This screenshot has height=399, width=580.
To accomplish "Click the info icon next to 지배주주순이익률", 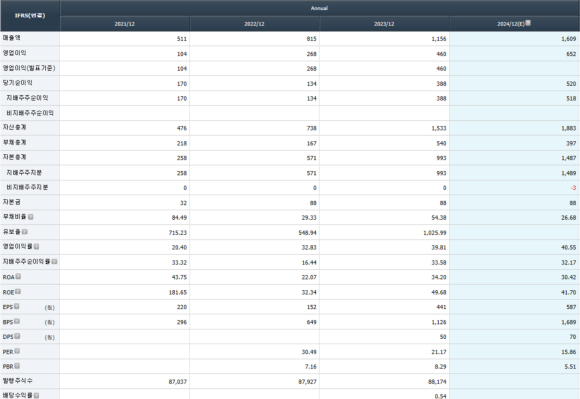I will 54,262.
